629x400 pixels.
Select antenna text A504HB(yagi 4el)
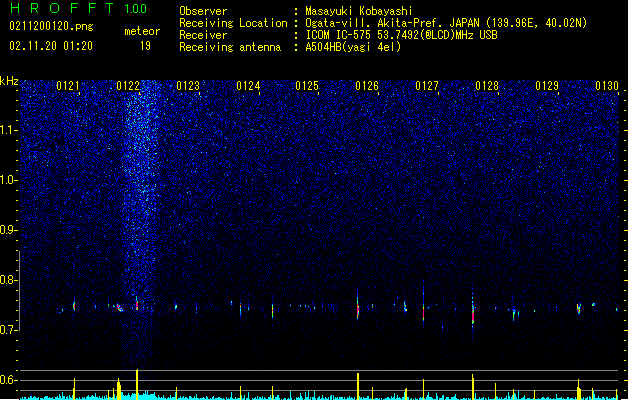[x=353, y=47]
